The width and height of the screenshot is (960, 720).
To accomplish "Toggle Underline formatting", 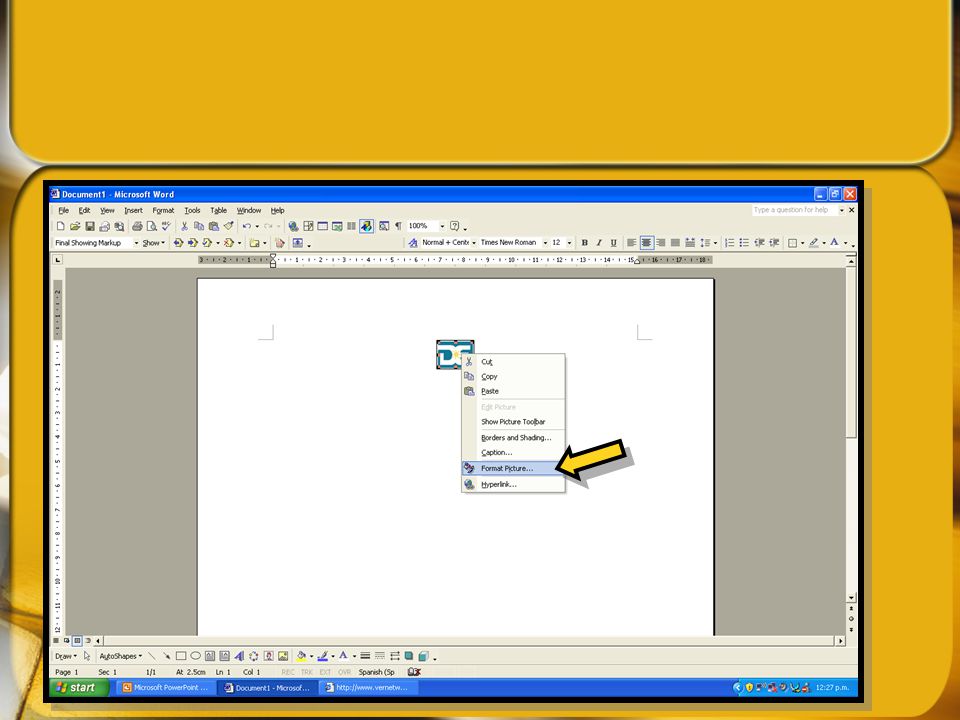I will pos(613,243).
